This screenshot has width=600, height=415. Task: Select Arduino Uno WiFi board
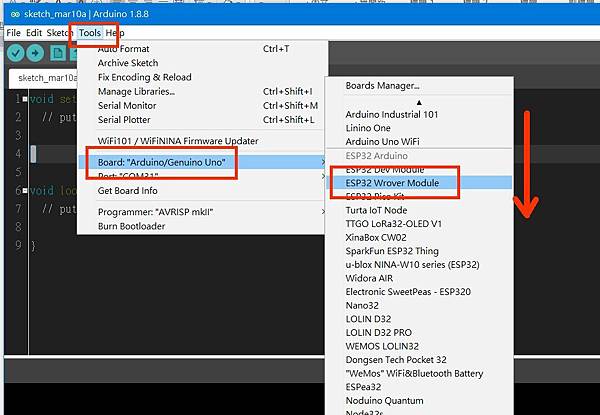[419, 142]
